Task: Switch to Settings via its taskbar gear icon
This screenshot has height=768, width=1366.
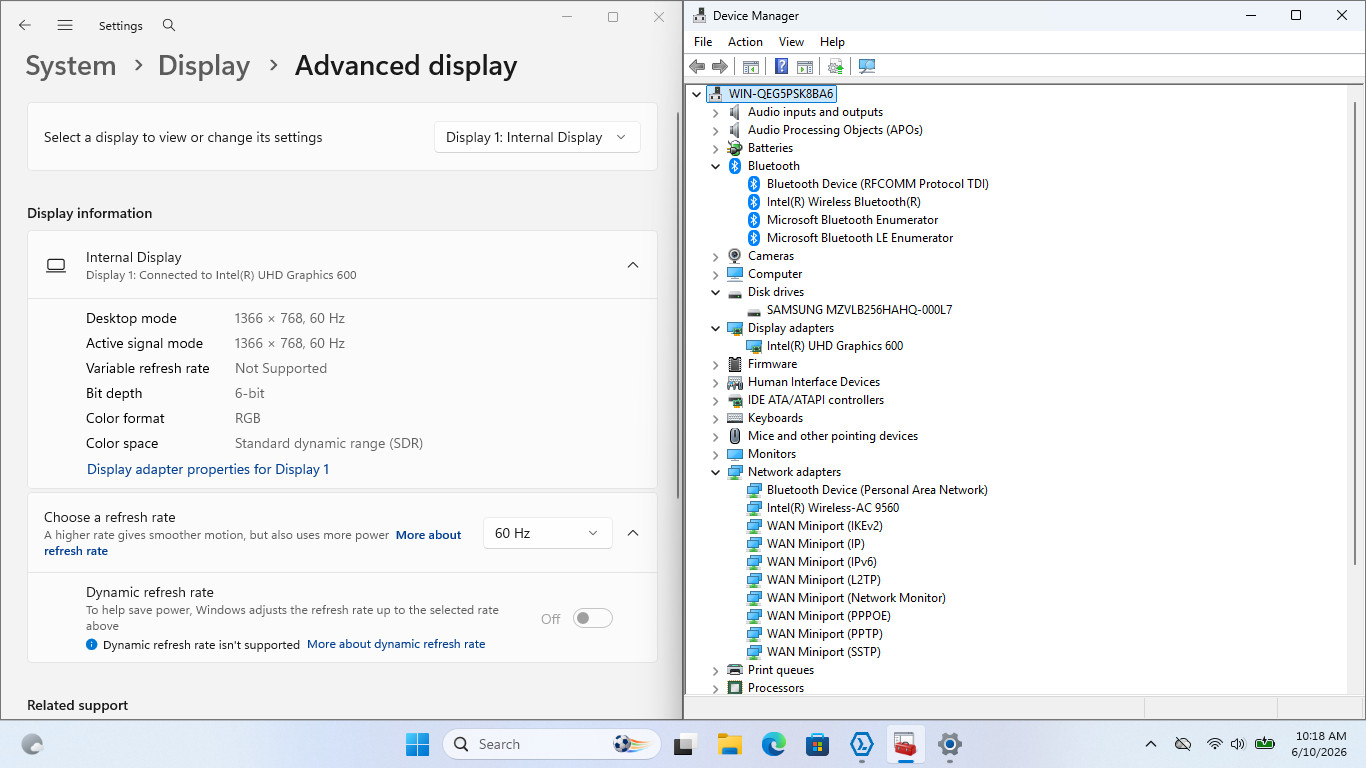Action: [949, 744]
